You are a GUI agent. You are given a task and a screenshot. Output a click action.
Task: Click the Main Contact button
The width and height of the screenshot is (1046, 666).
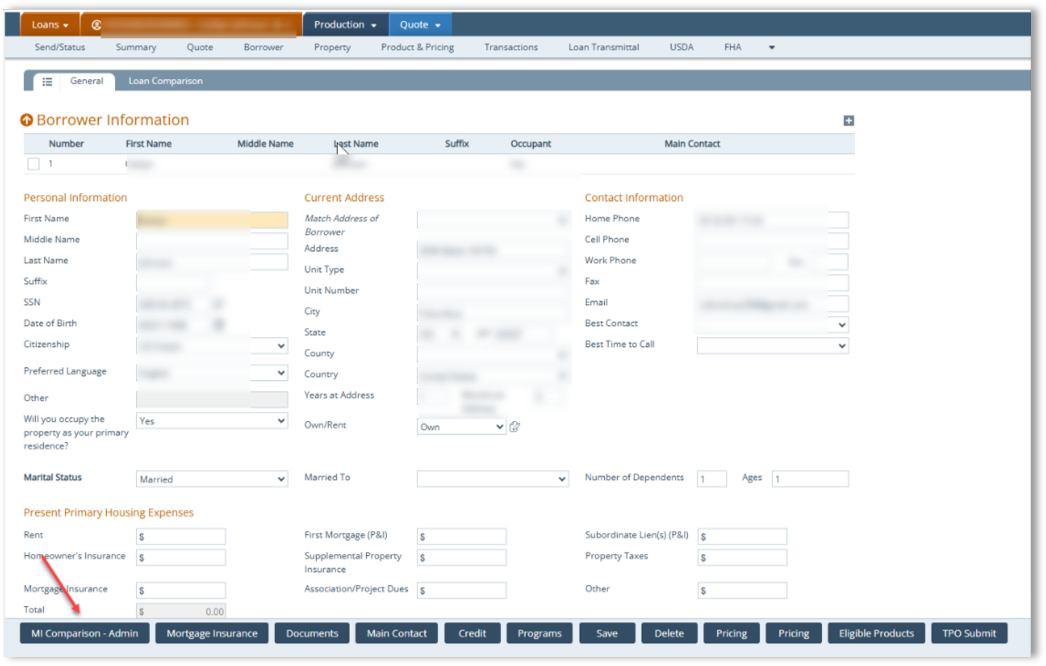(x=397, y=633)
